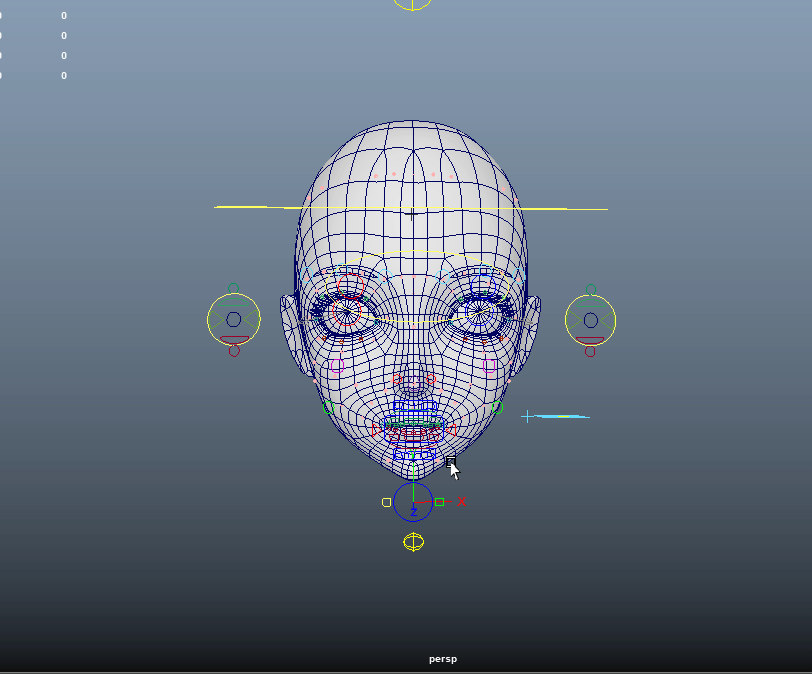The height and width of the screenshot is (674, 812).
Task: Select the green jaw circle on screen-right
Action: (x=497, y=407)
